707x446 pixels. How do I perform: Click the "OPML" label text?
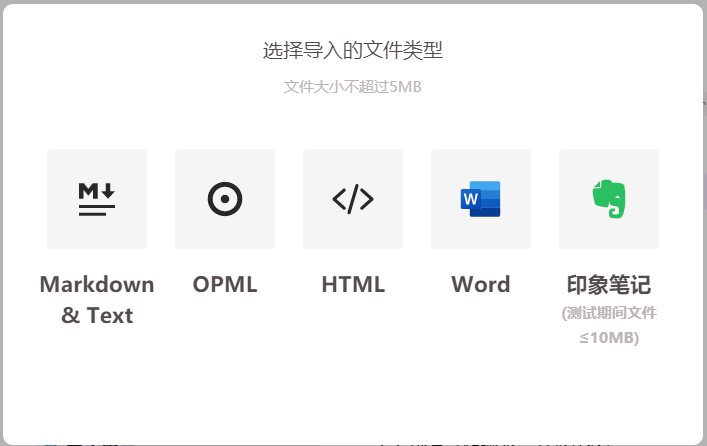pyautogui.click(x=225, y=285)
